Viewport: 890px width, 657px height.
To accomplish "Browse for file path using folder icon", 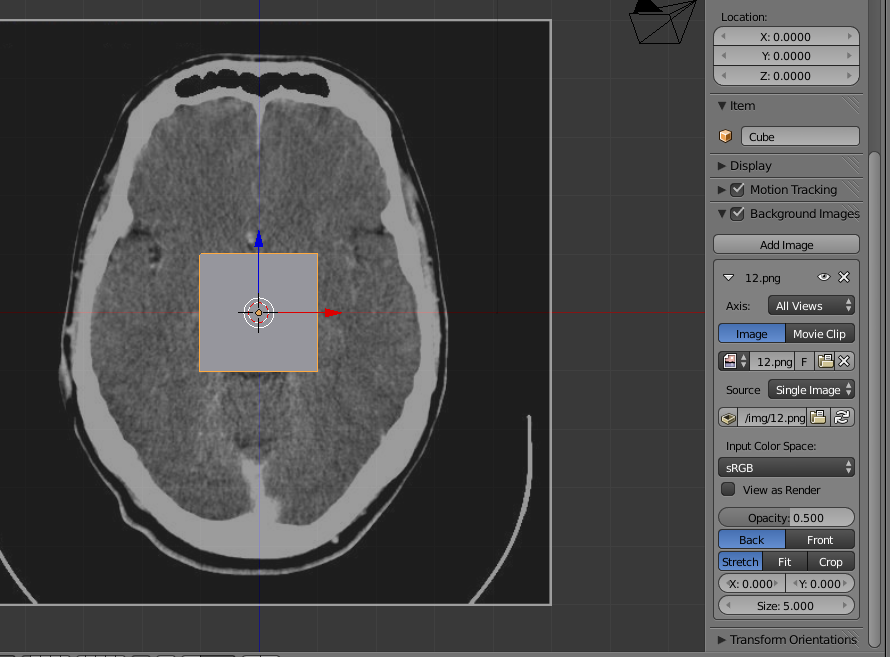I will click(x=817, y=417).
